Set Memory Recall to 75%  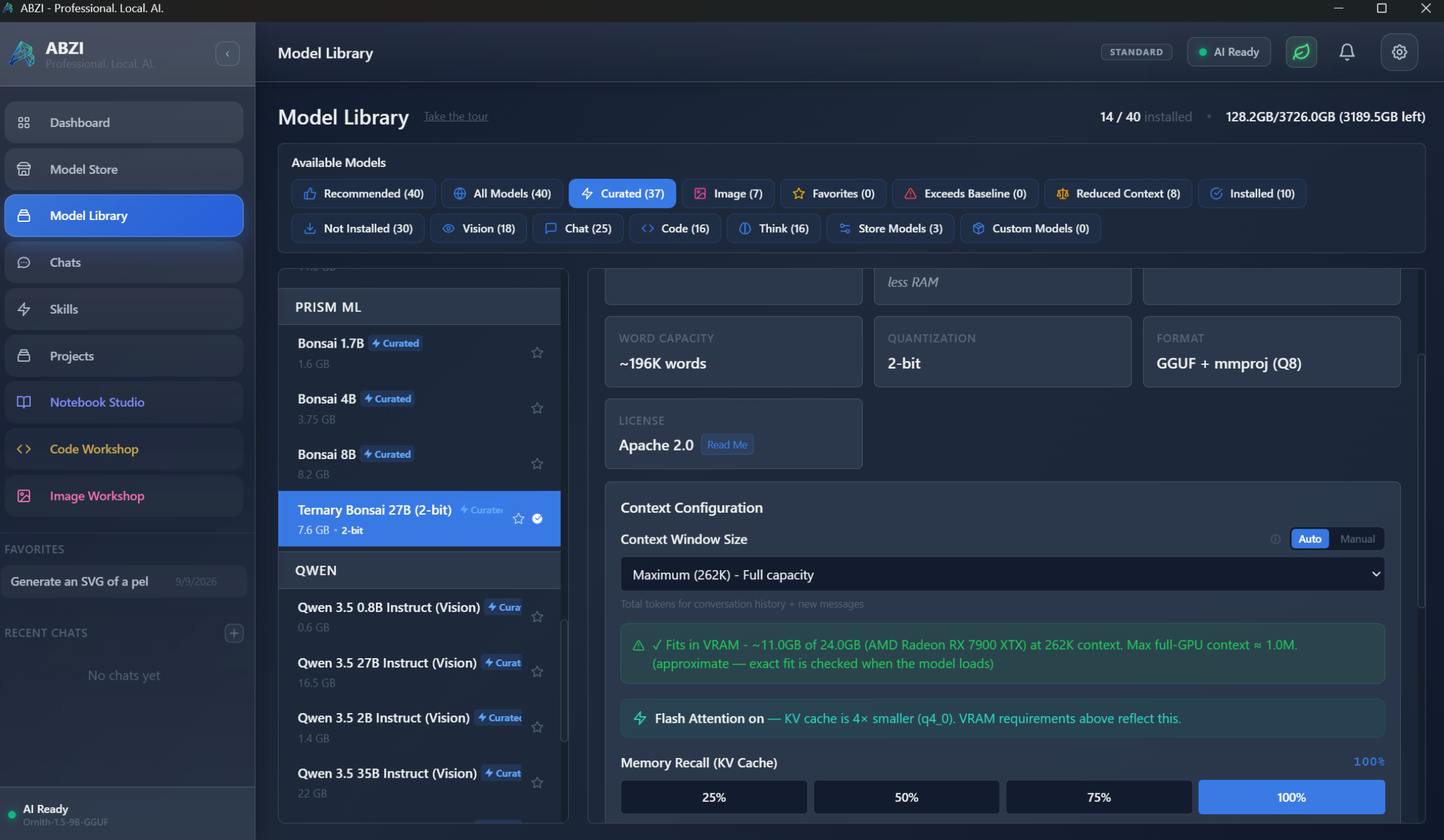click(x=1099, y=797)
